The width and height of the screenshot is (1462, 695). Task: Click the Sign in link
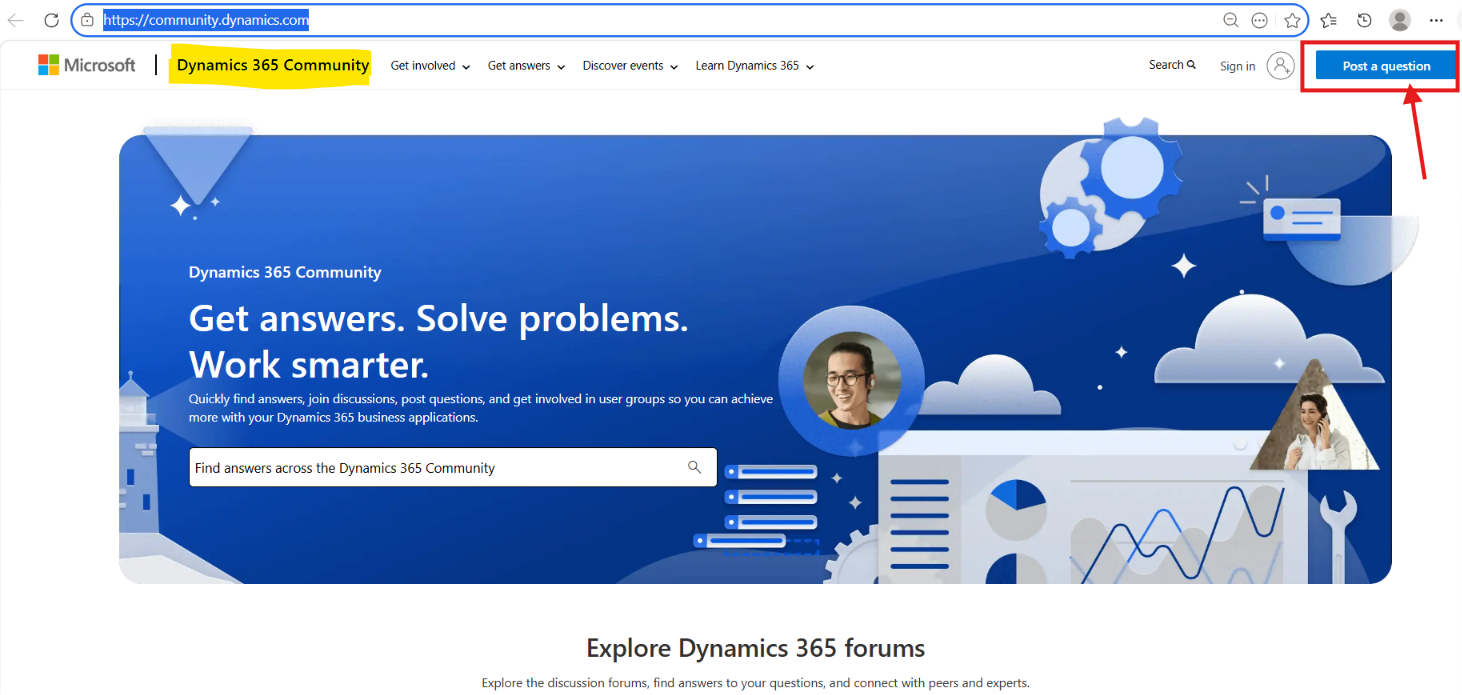click(1237, 66)
